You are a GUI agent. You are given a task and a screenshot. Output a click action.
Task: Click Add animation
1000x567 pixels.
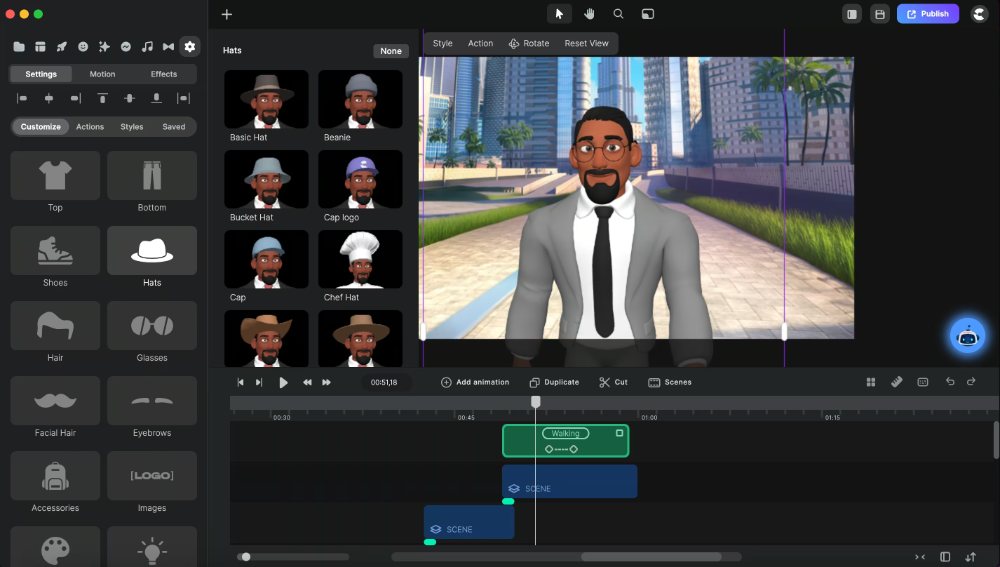[475, 382]
